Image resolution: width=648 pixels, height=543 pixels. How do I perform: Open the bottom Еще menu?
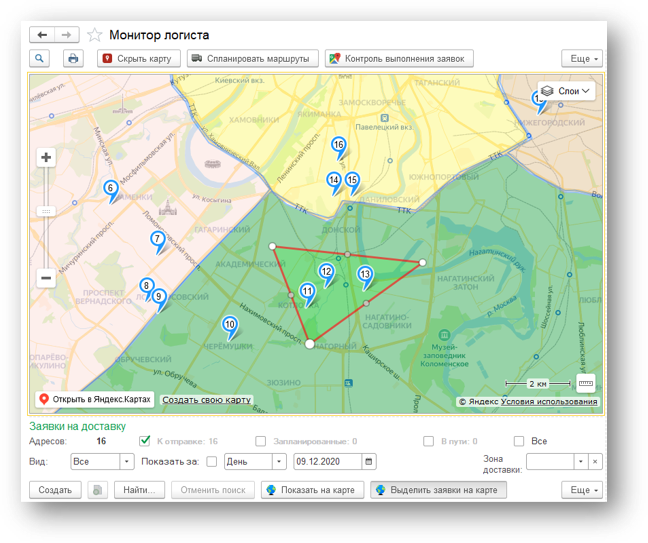[582, 490]
